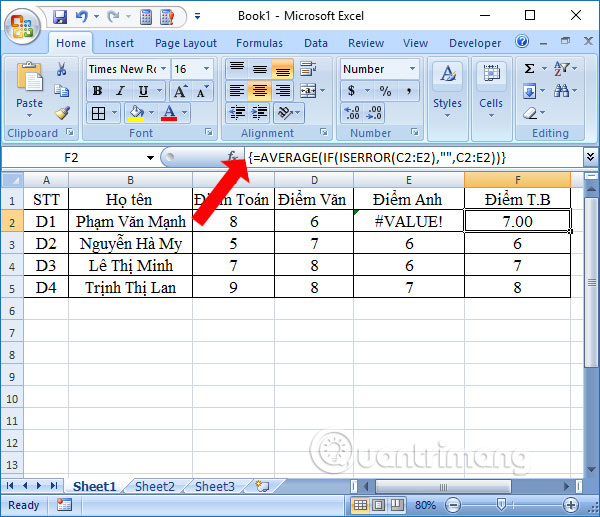This screenshot has width=600, height=517.
Task: Open Excel Help question mark
Action: (522, 42)
